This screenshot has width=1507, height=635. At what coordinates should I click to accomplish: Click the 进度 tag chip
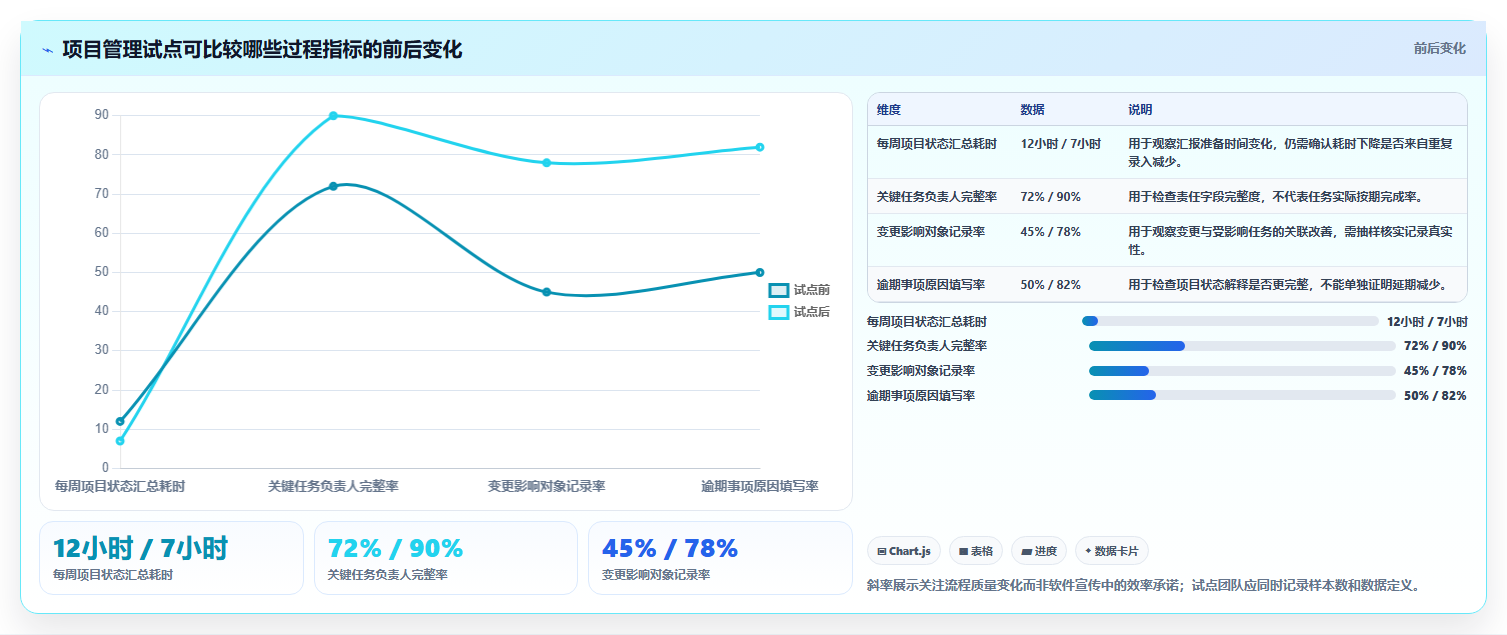click(x=1039, y=551)
